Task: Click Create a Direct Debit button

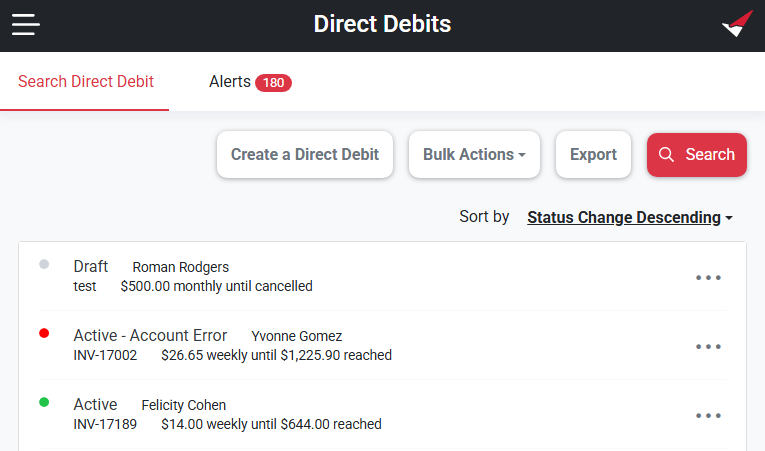Action: pos(305,155)
